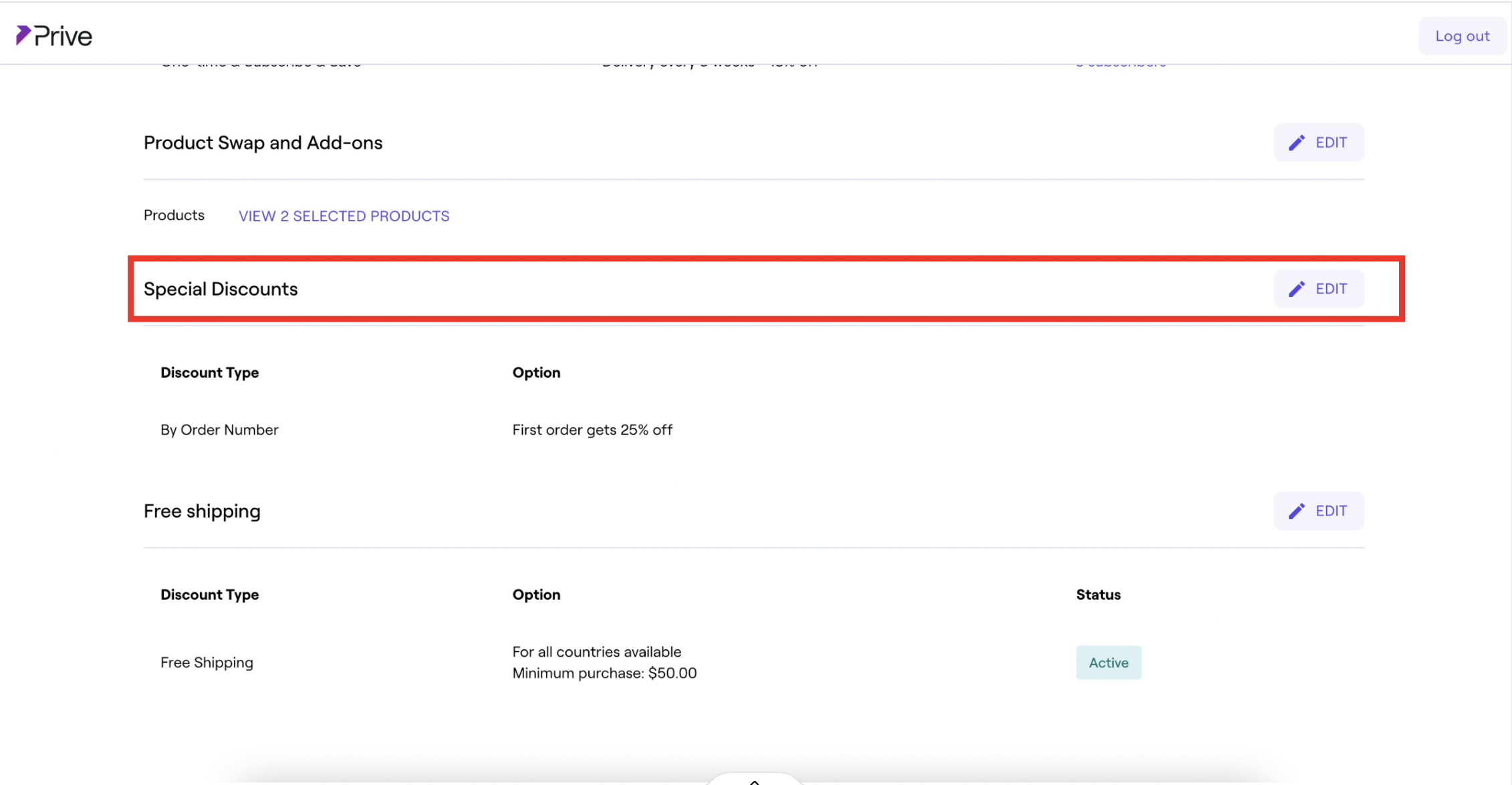This screenshot has height=785, width=1512.
Task: Log out of Prive
Action: [x=1462, y=36]
